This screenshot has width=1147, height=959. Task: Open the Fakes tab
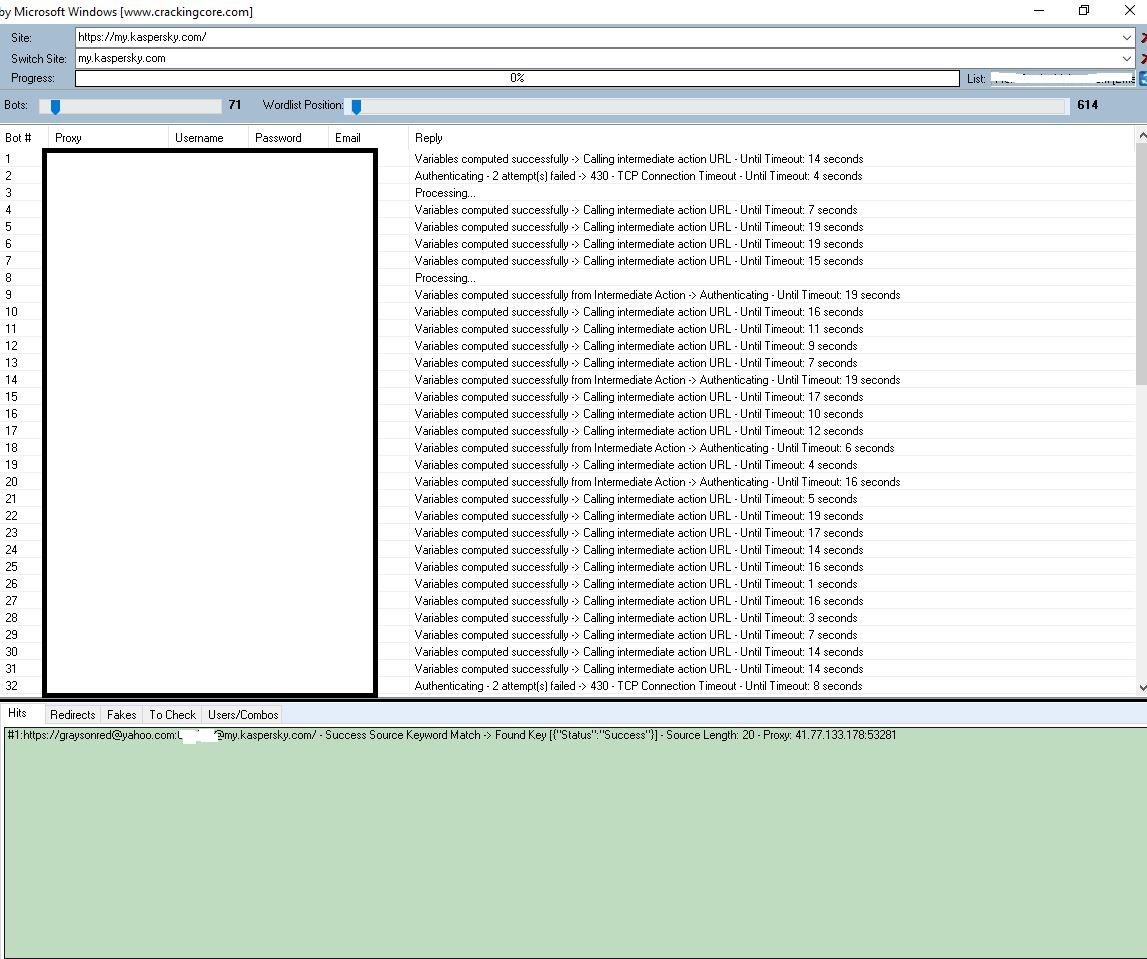[121, 715]
